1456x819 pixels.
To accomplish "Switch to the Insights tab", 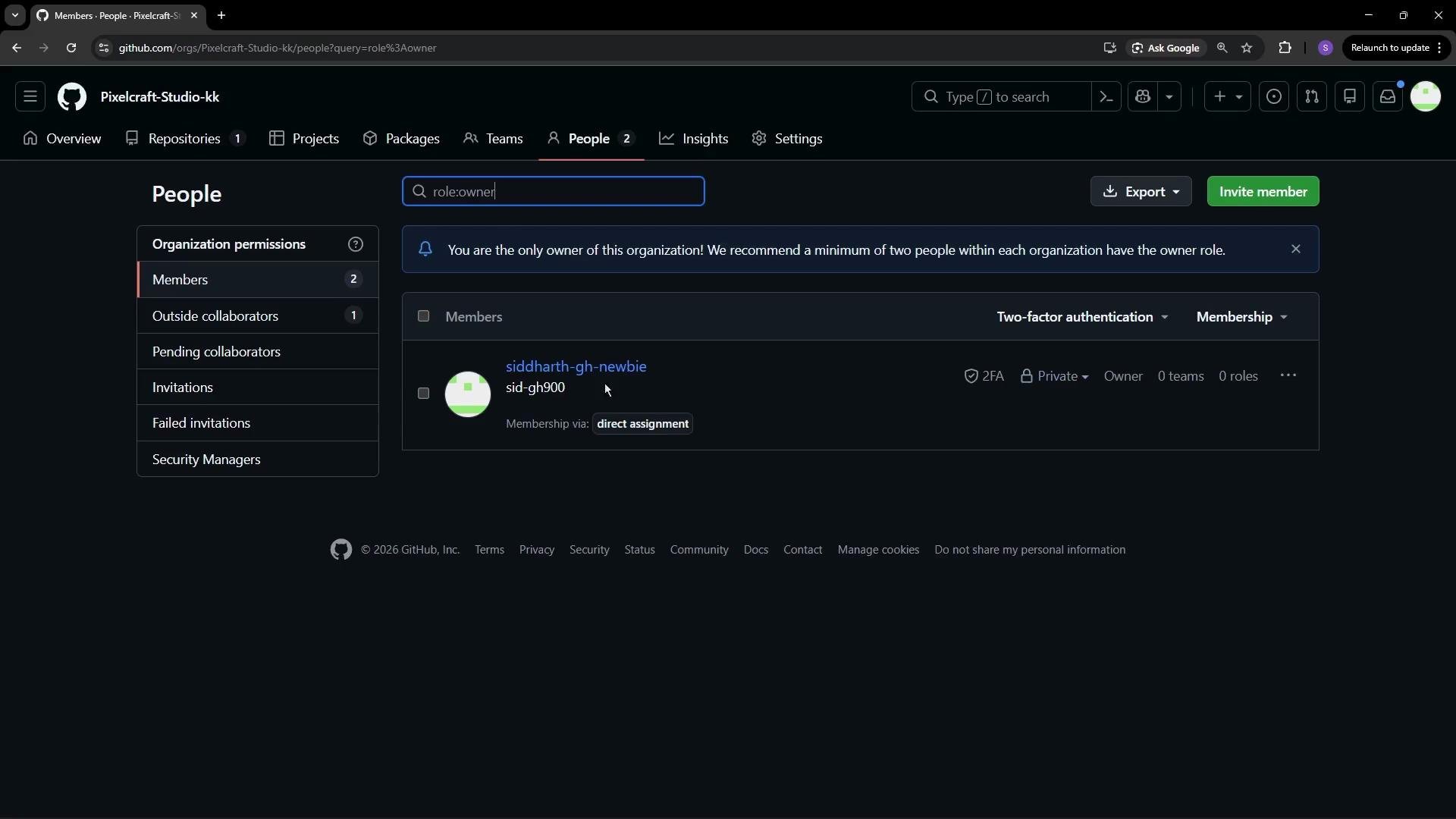I will click(x=694, y=139).
